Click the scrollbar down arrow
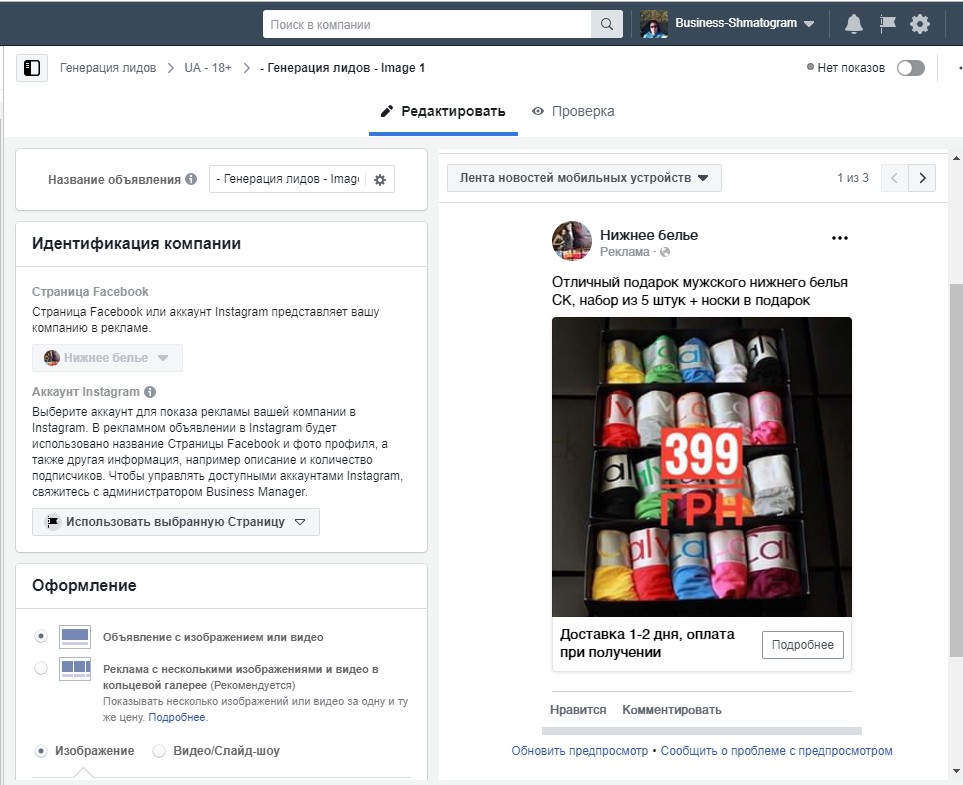The width and height of the screenshot is (963, 785). 956,770
